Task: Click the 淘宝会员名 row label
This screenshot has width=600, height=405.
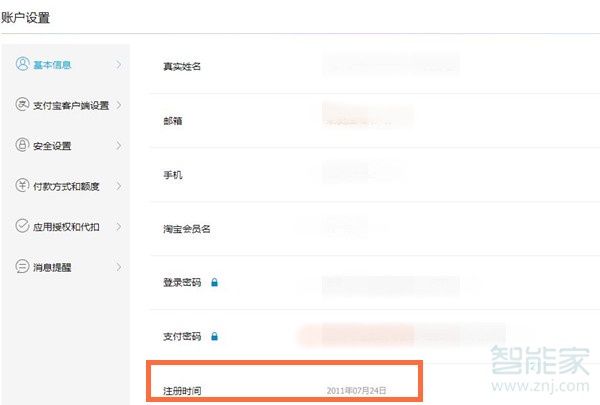Action: click(187, 229)
